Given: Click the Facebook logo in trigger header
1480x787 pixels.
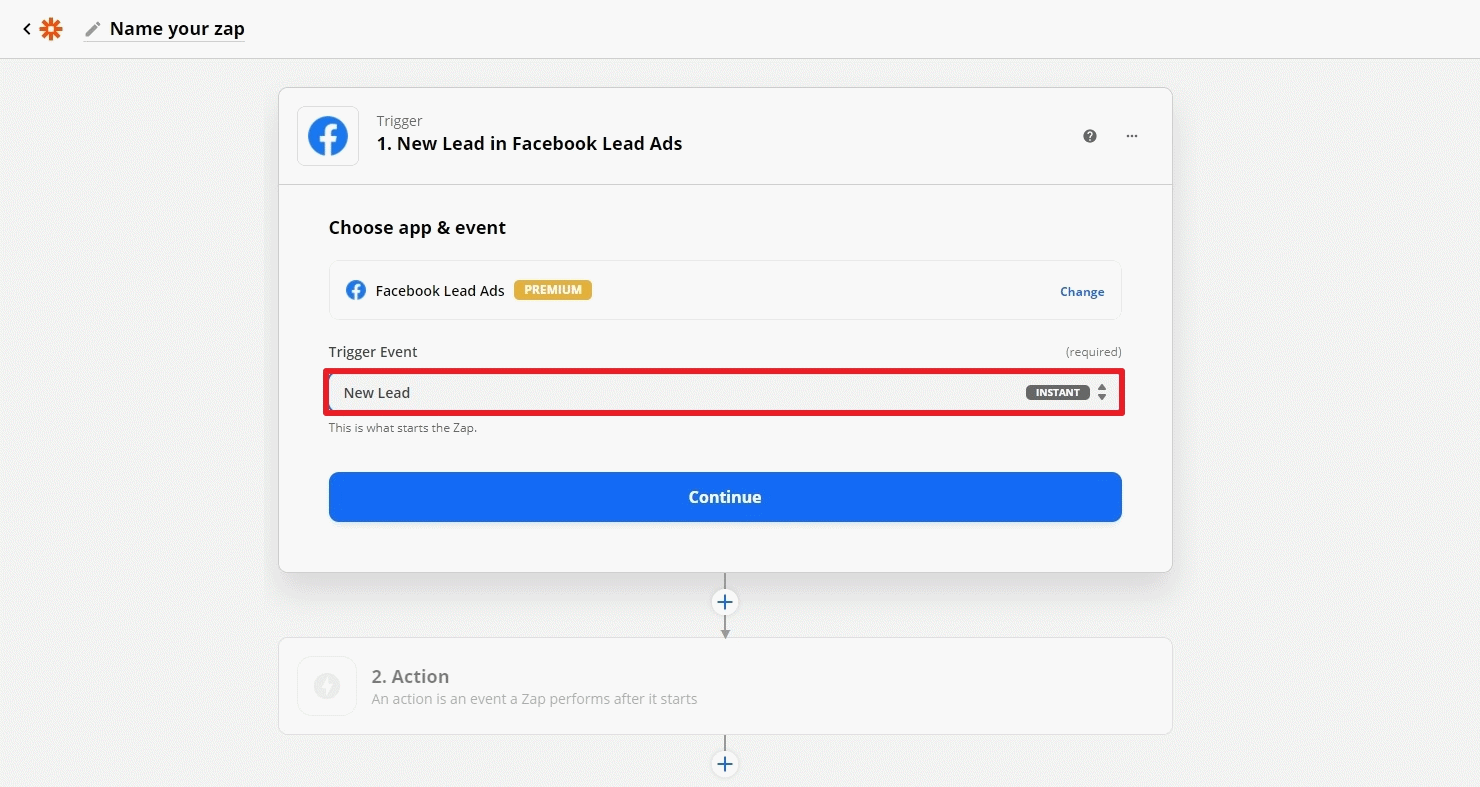Looking at the screenshot, I should [328, 136].
